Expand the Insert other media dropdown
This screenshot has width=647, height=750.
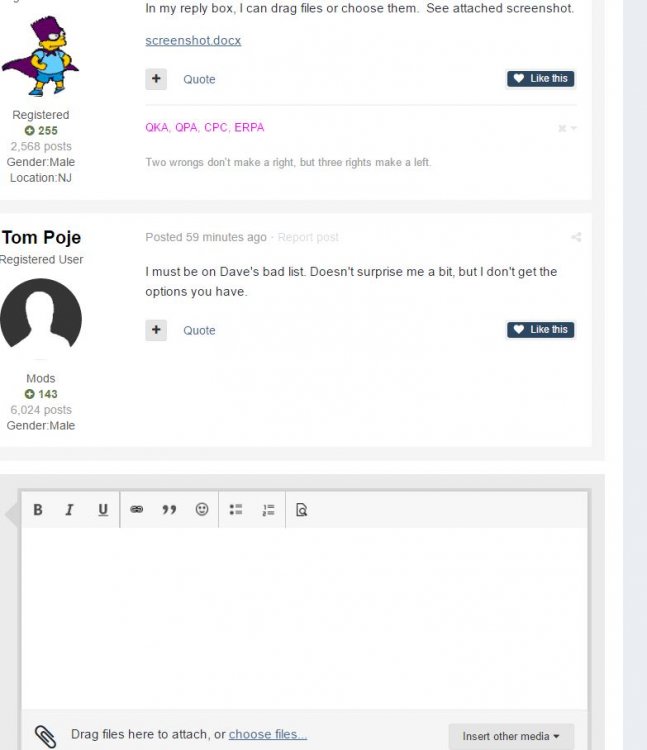click(x=511, y=736)
